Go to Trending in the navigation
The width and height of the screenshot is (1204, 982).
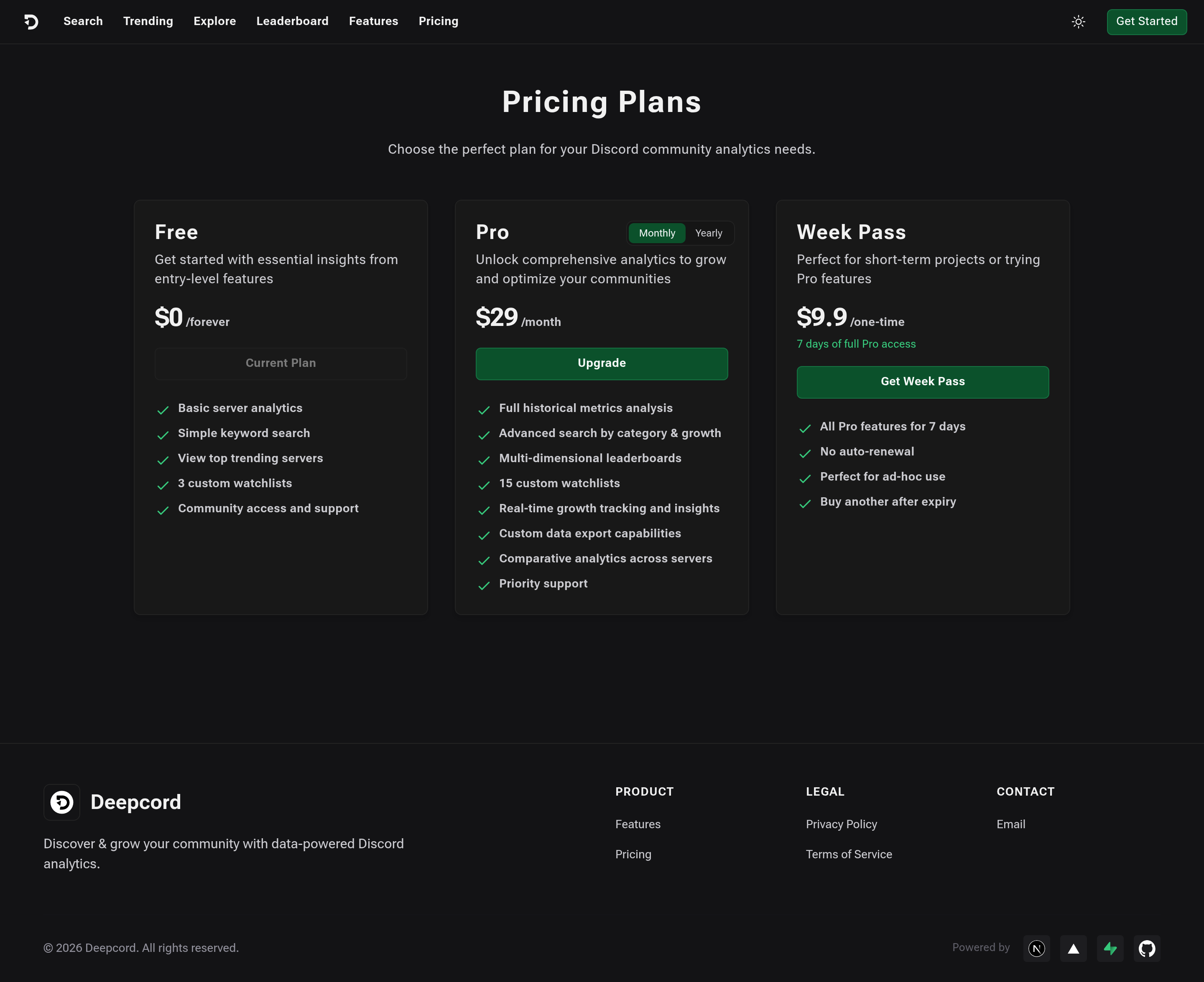[148, 21]
